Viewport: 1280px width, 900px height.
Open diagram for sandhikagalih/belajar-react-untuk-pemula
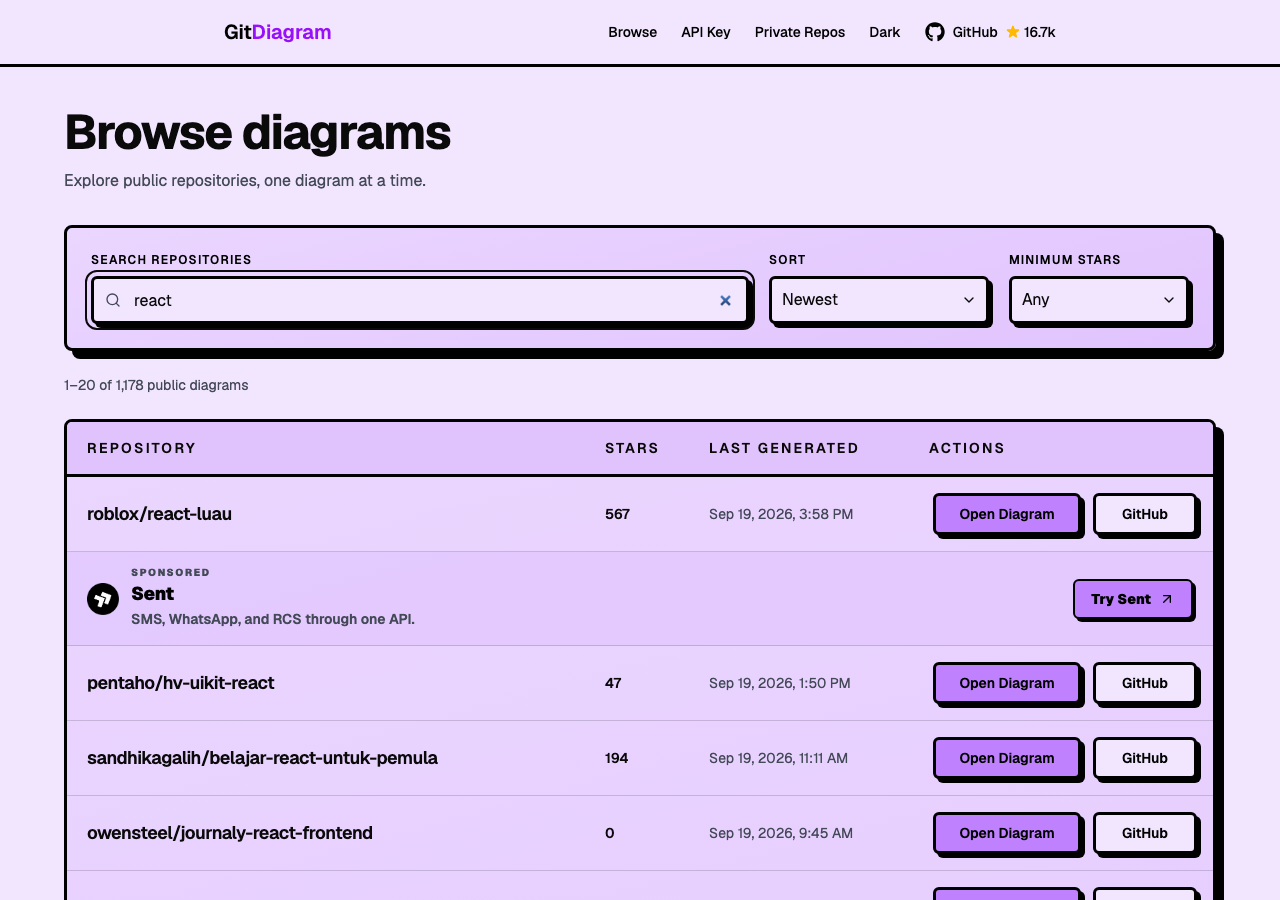point(1007,758)
